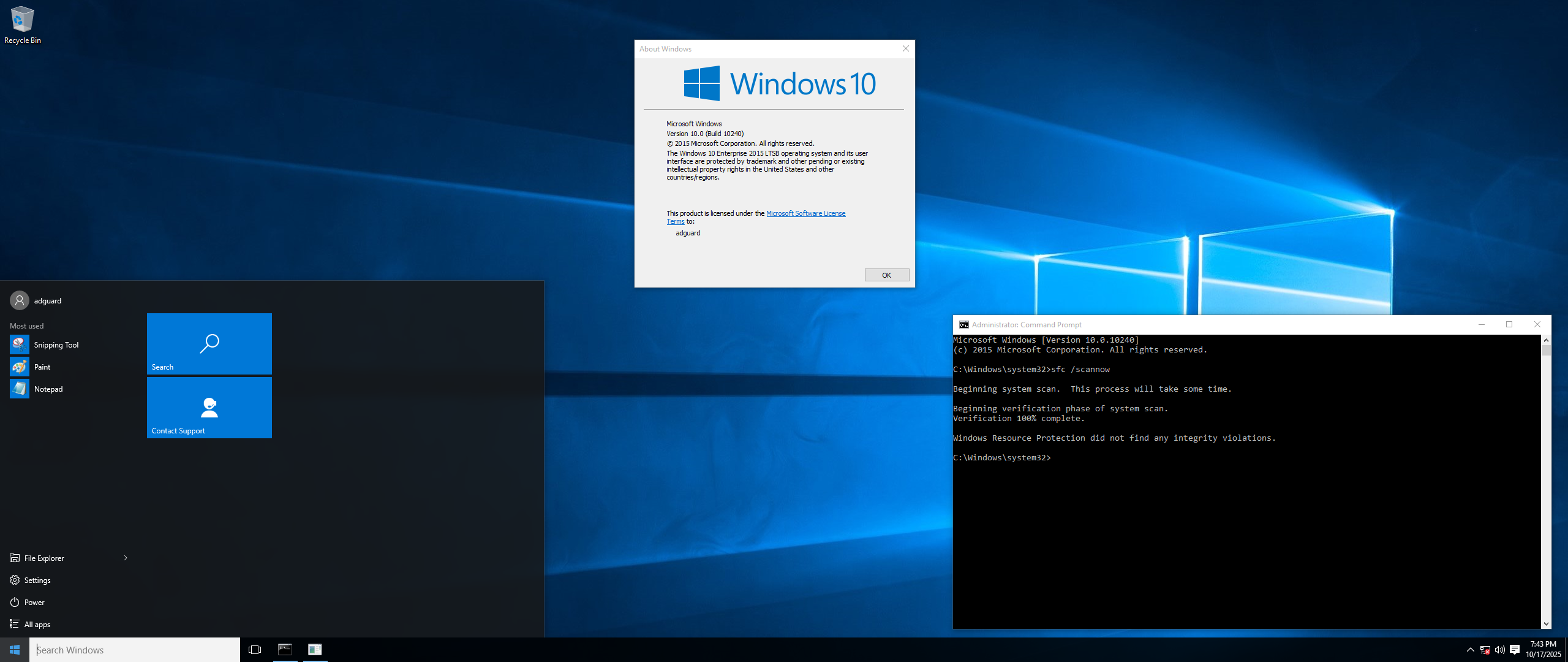Screen dimensions: 1568x662
Task: Click the Search Windows input box
Action: tap(135, 650)
